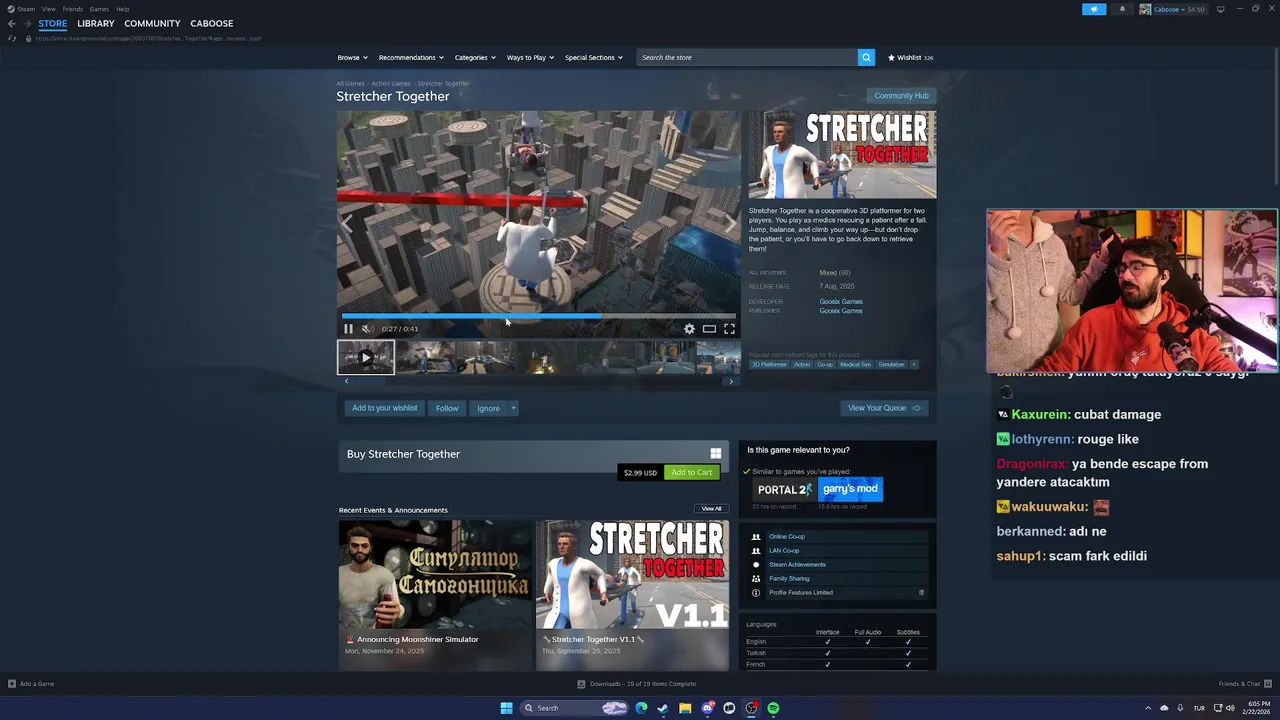Expand the Browse menu

pos(352,57)
